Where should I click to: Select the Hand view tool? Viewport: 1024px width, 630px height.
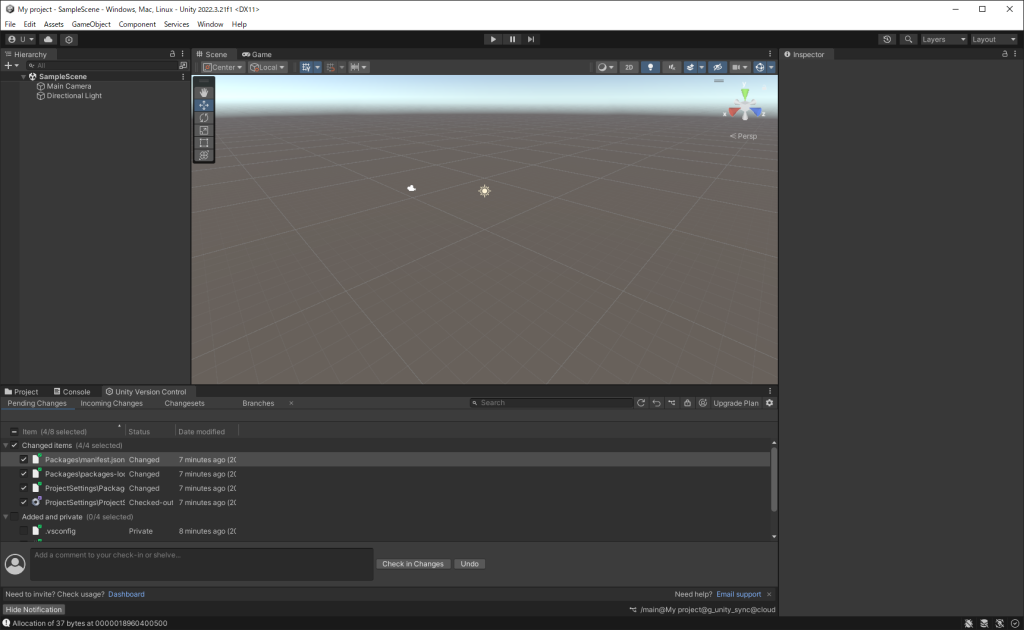204,92
